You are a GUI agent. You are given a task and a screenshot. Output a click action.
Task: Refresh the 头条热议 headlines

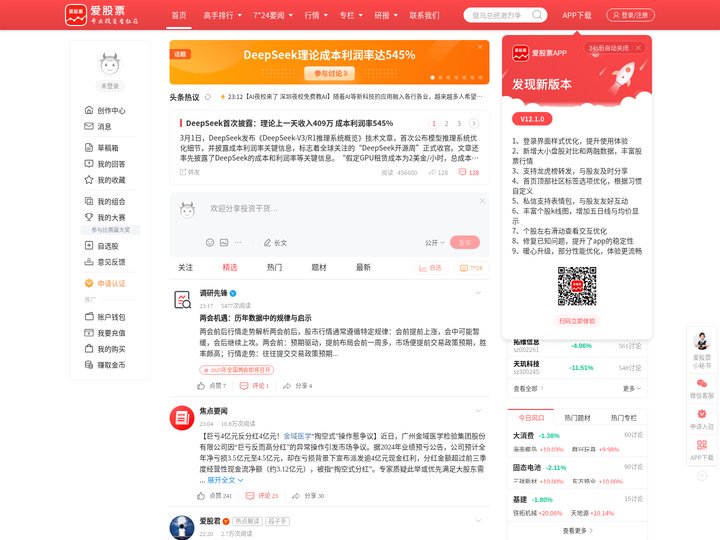point(208,97)
